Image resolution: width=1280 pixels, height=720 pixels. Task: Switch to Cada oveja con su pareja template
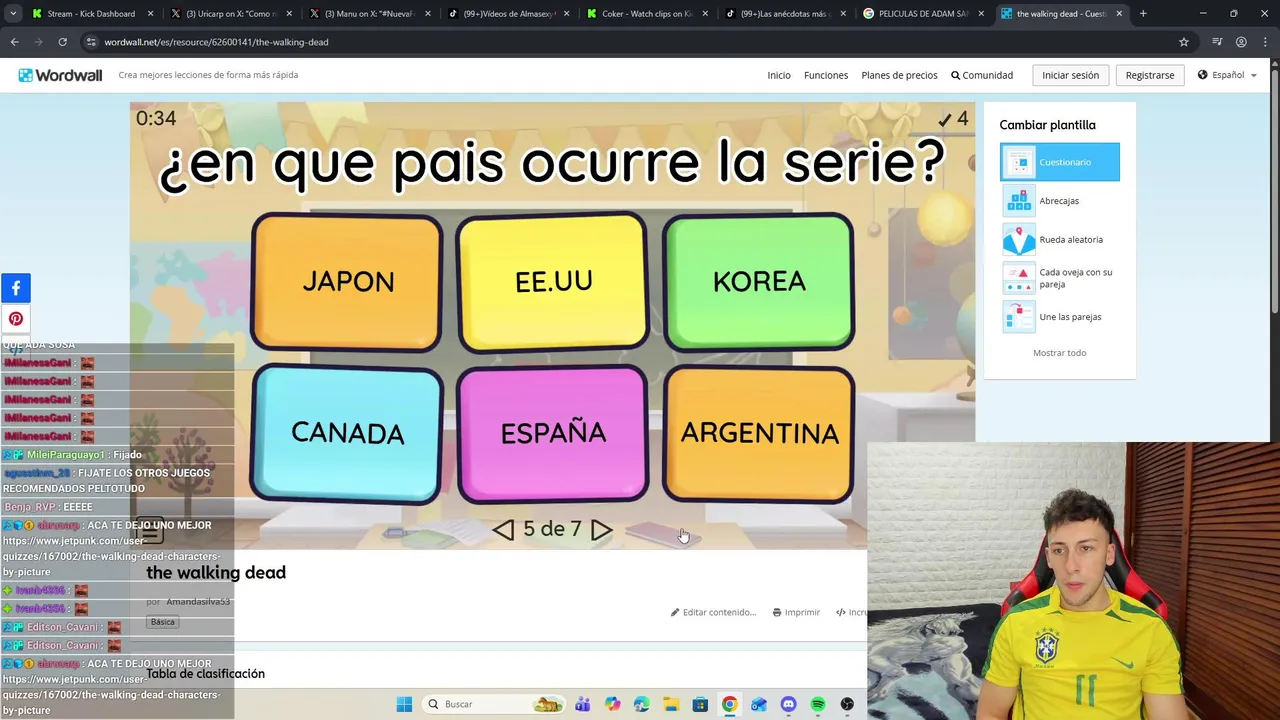coord(1060,278)
